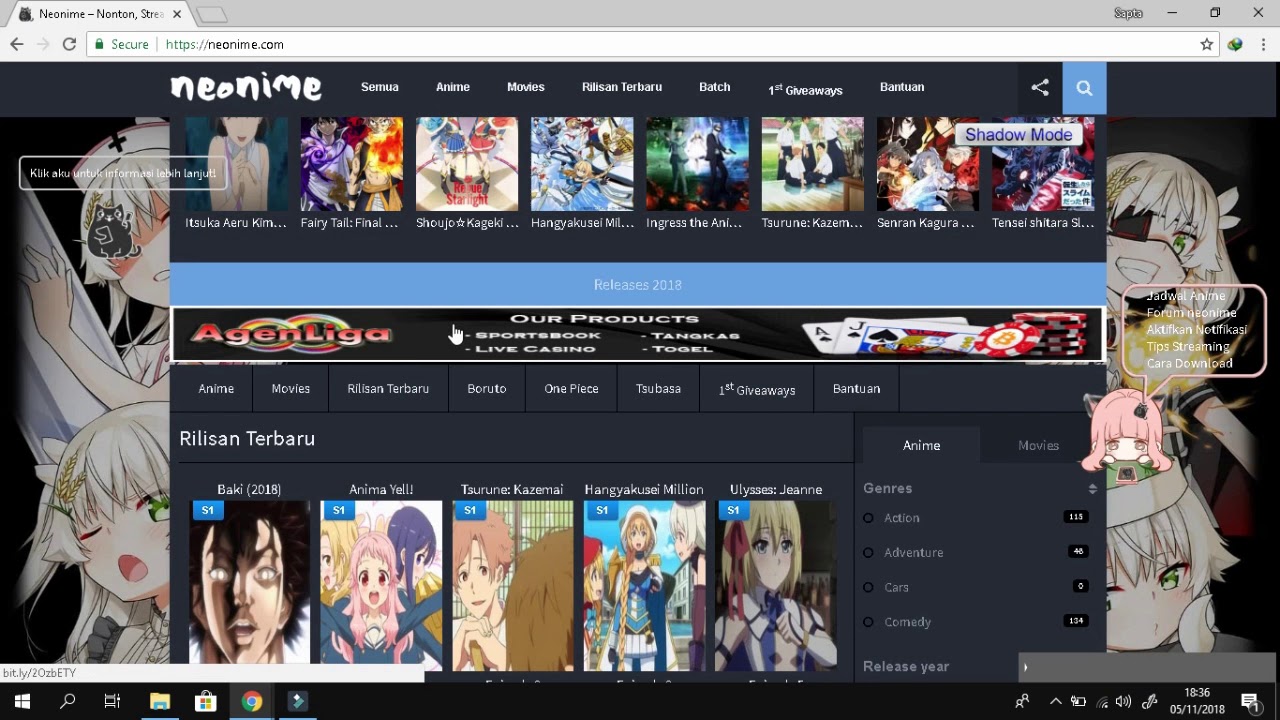The image size is (1280, 720).
Task: Click 'Klik aku untuk informasi' tooltip
Action: (123, 173)
